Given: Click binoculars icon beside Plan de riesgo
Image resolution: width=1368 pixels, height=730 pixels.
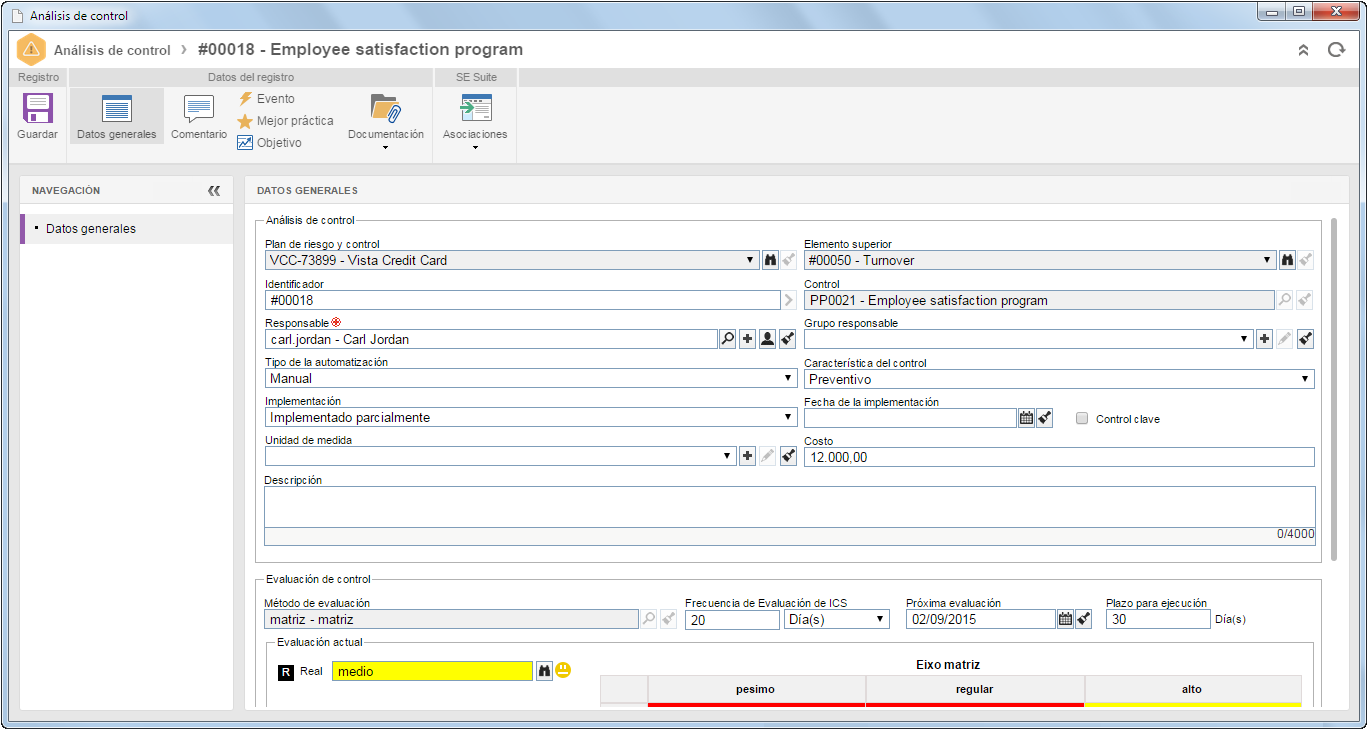Looking at the screenshot, I should [x=770, y=260].
